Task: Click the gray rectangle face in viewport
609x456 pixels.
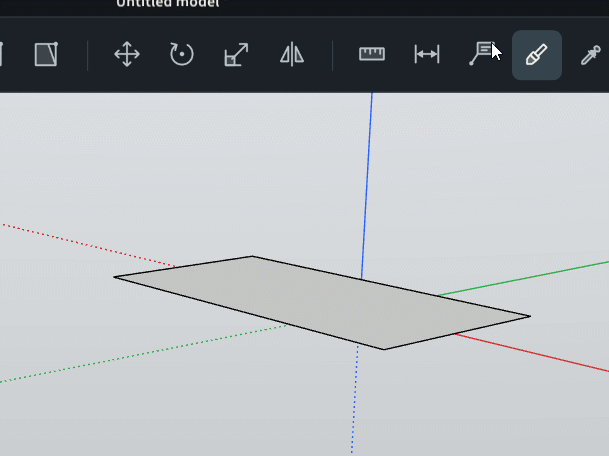Action: tap(322, 302)
